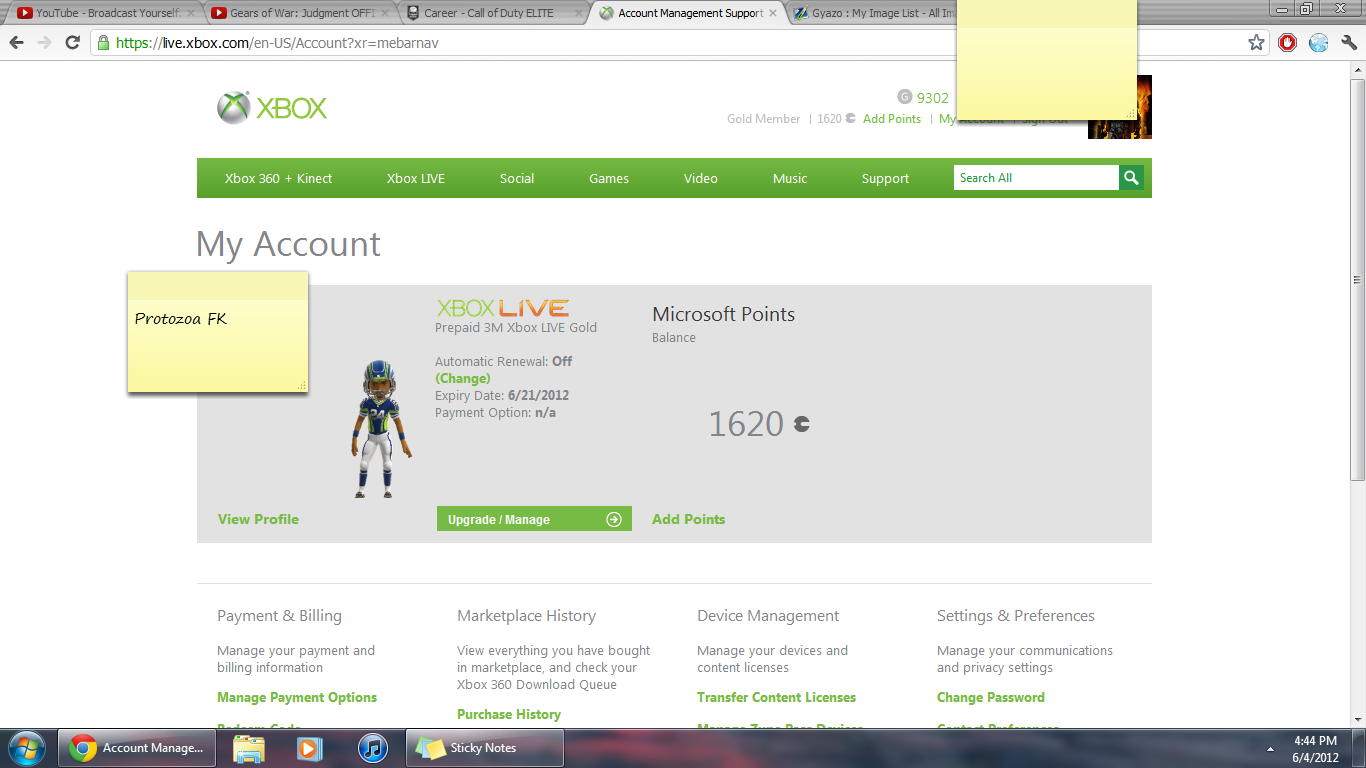Open the Video nav menu
Image resolution: width=1366 pixels, height=768 pixels.
point(701,178)
